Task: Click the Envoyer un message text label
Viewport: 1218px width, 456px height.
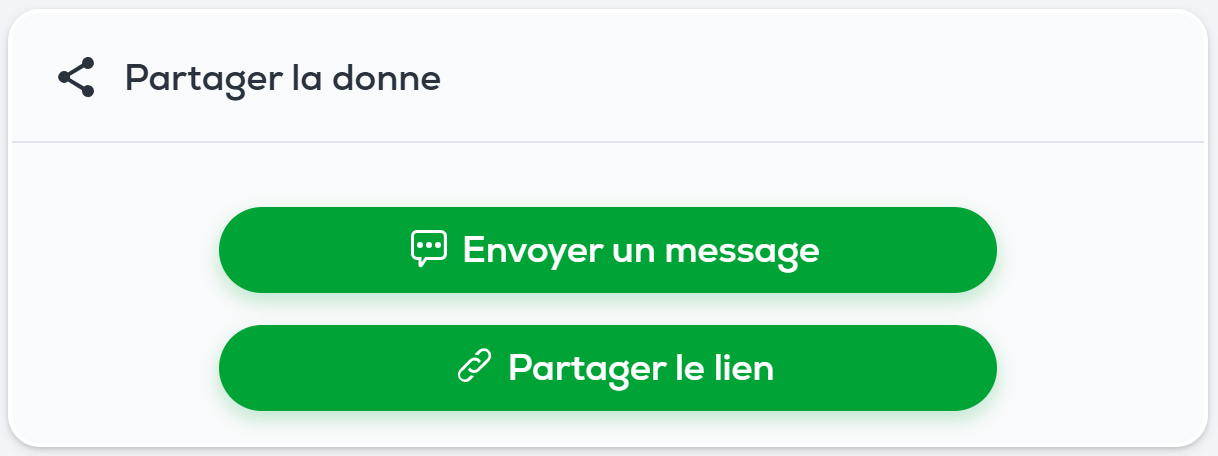Action: coord(640,250)
